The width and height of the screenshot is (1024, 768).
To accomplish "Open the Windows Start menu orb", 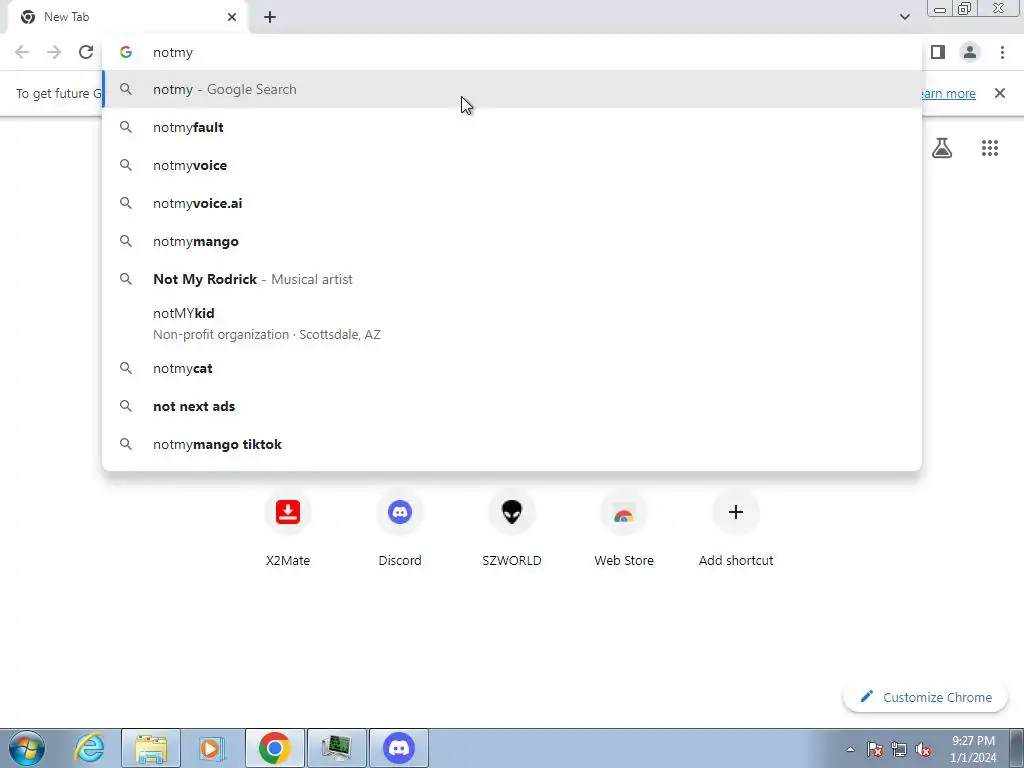I will pos(26,748).
